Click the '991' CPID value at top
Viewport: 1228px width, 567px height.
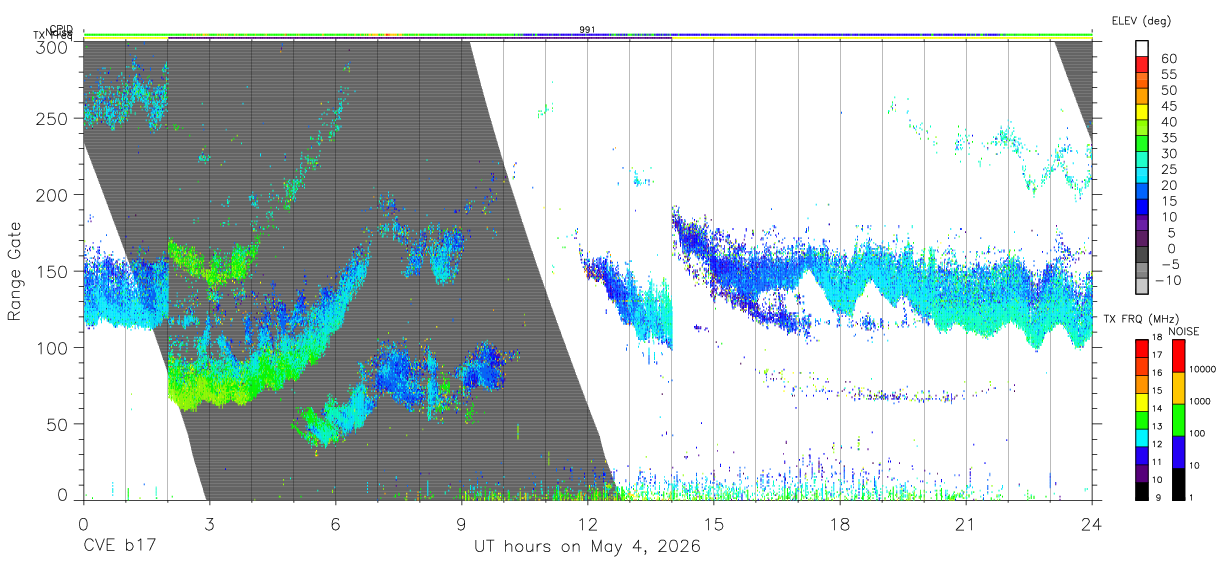coord(587,30)
